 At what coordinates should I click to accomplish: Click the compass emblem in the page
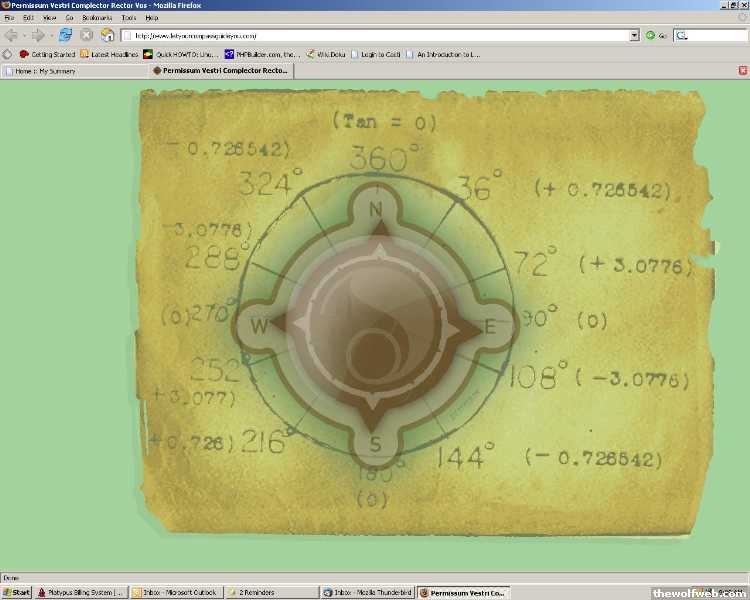click(x=376, y=326)
